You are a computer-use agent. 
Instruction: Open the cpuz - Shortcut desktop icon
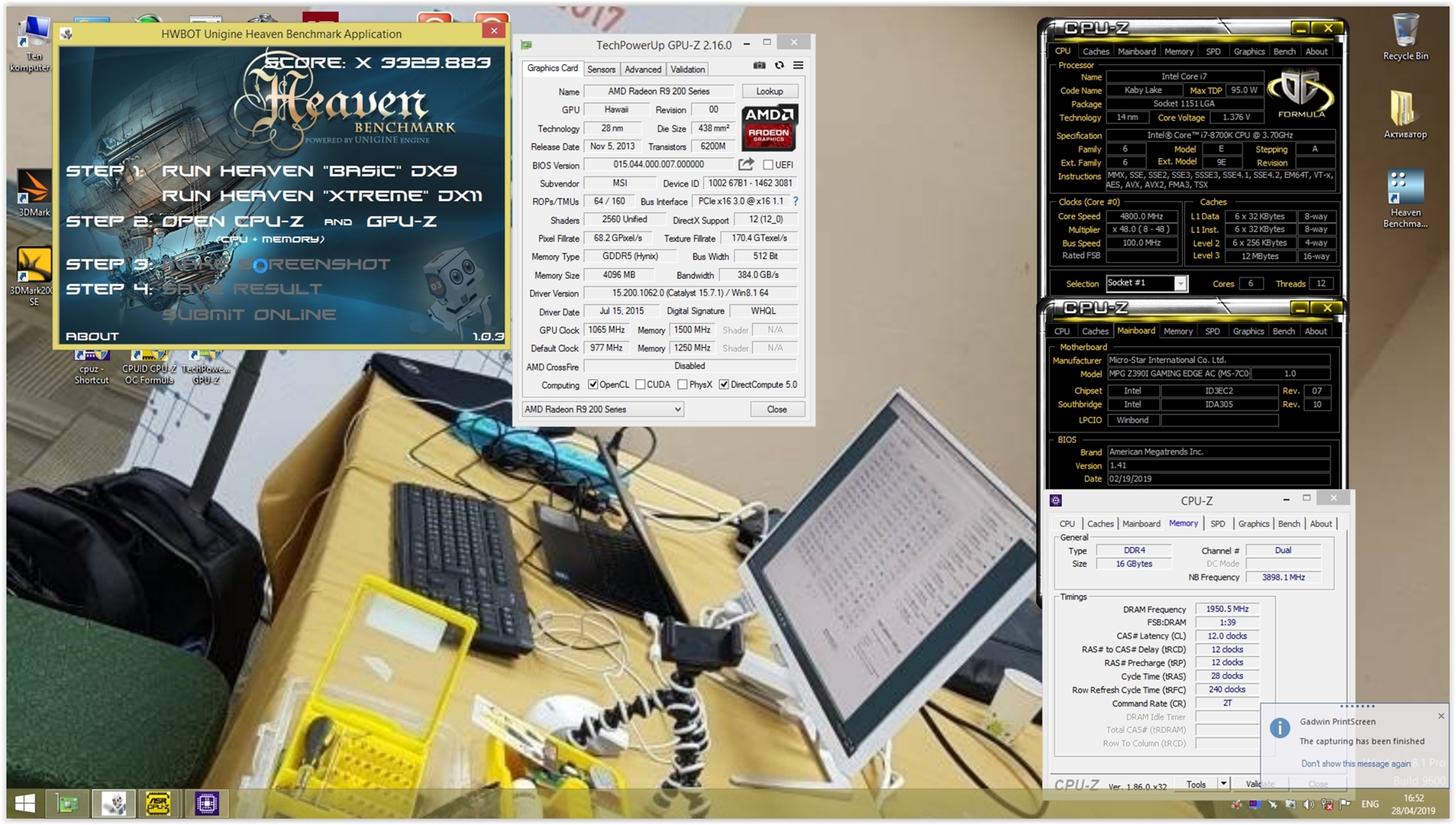[92, 367]
